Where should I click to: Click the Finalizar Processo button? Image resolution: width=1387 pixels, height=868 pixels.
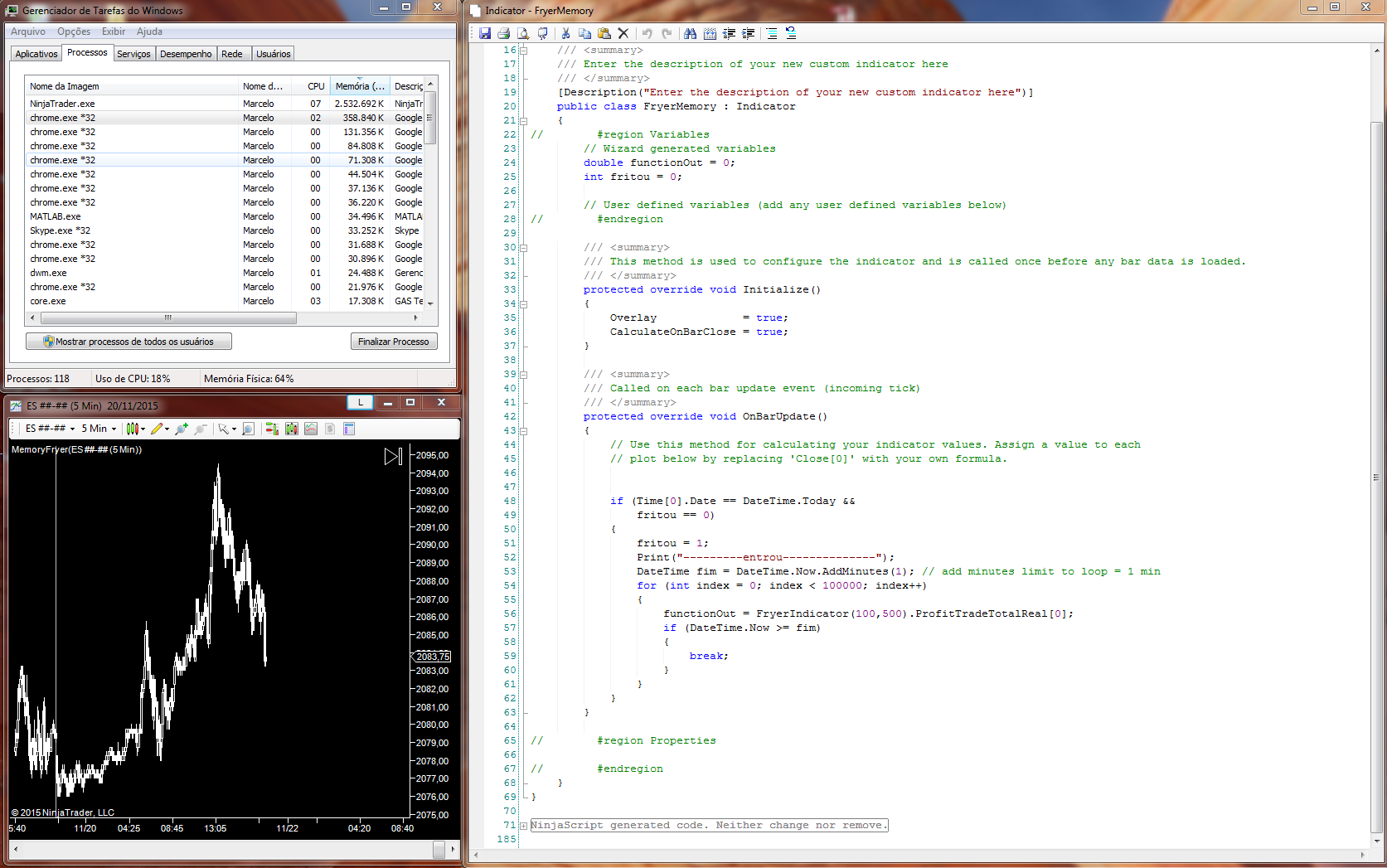[x=393, y=342]
